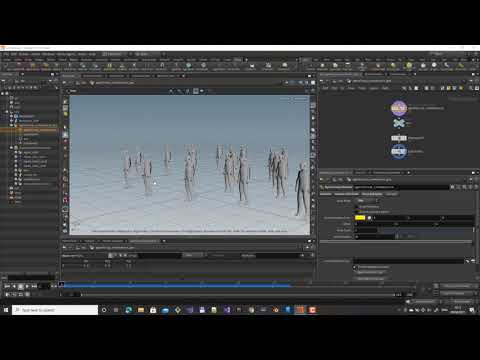
Task: Toggle the second checkbox under the parameter dropdown
Action: (356, 212)
